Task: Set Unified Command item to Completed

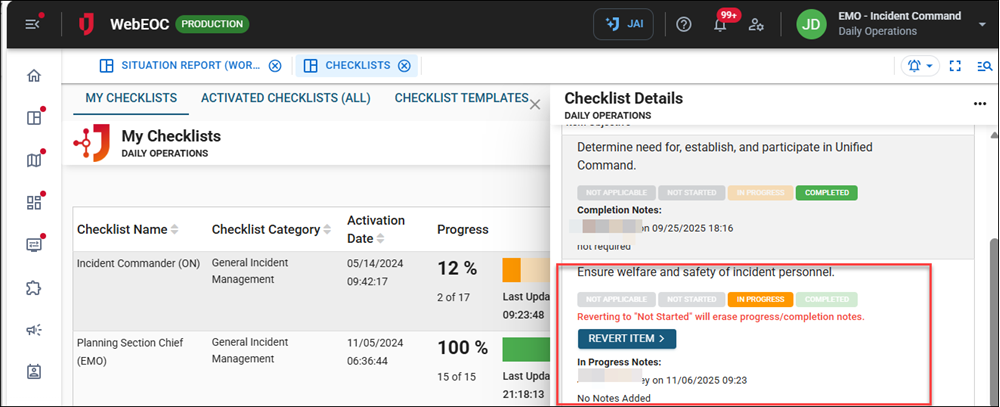Action: 826,192
